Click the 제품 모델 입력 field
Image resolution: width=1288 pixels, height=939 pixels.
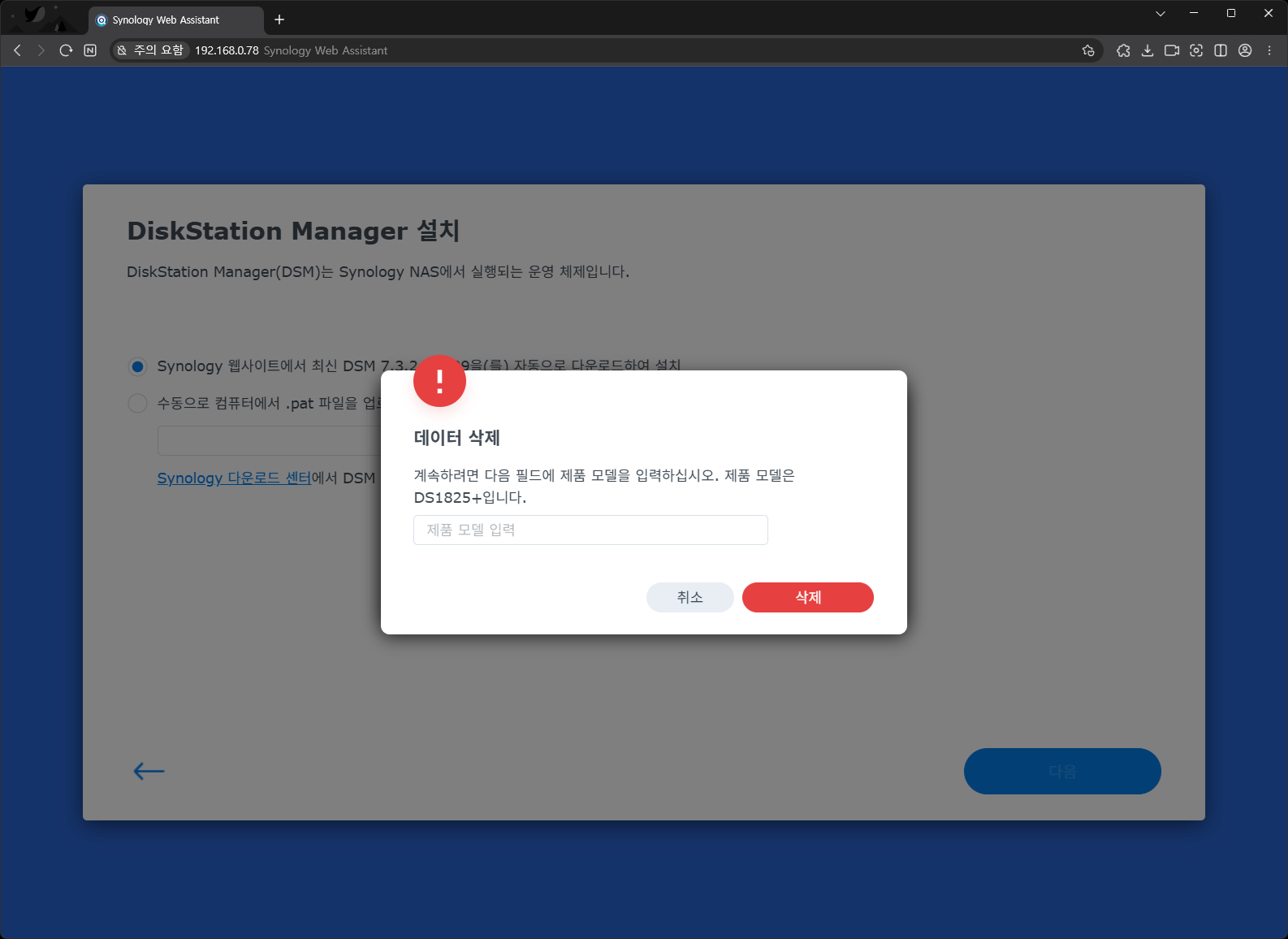(590, 530)
